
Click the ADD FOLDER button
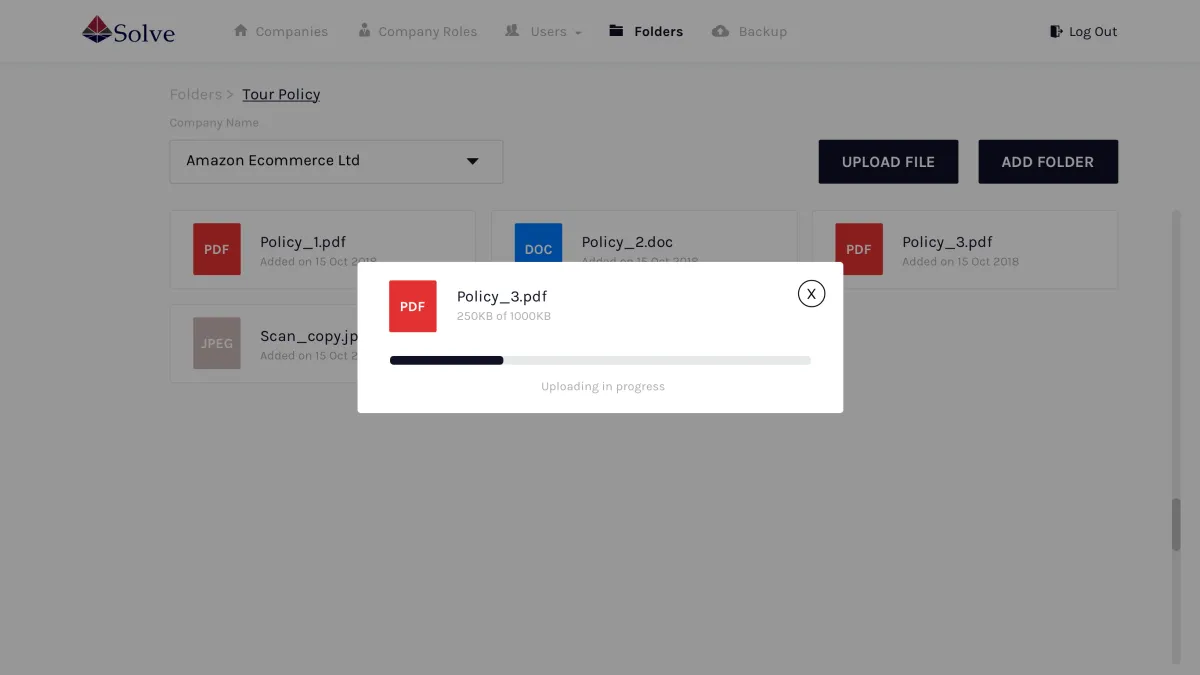pos(1047,162)
